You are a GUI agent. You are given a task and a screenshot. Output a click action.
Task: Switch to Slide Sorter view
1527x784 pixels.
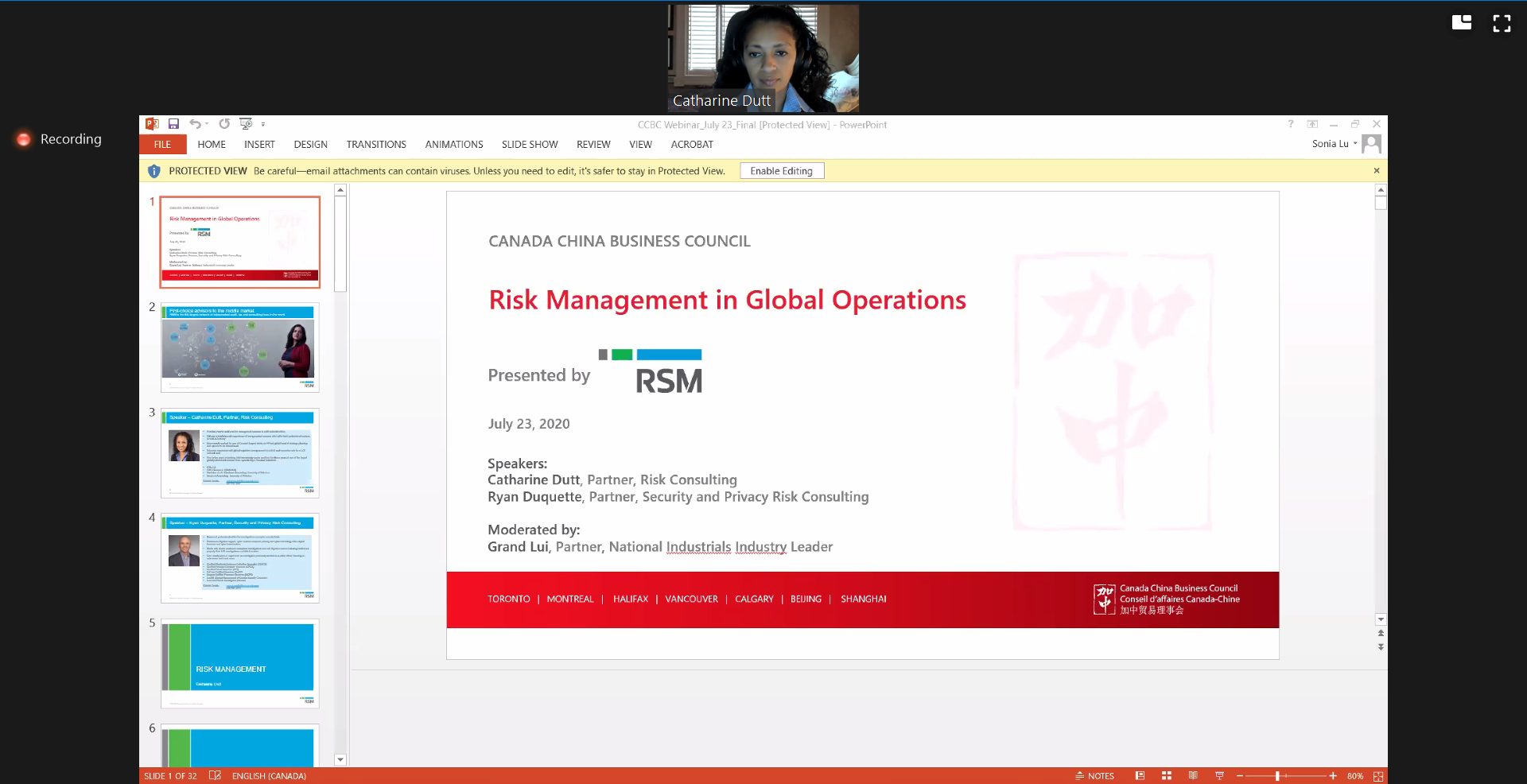coord(1167,776)
